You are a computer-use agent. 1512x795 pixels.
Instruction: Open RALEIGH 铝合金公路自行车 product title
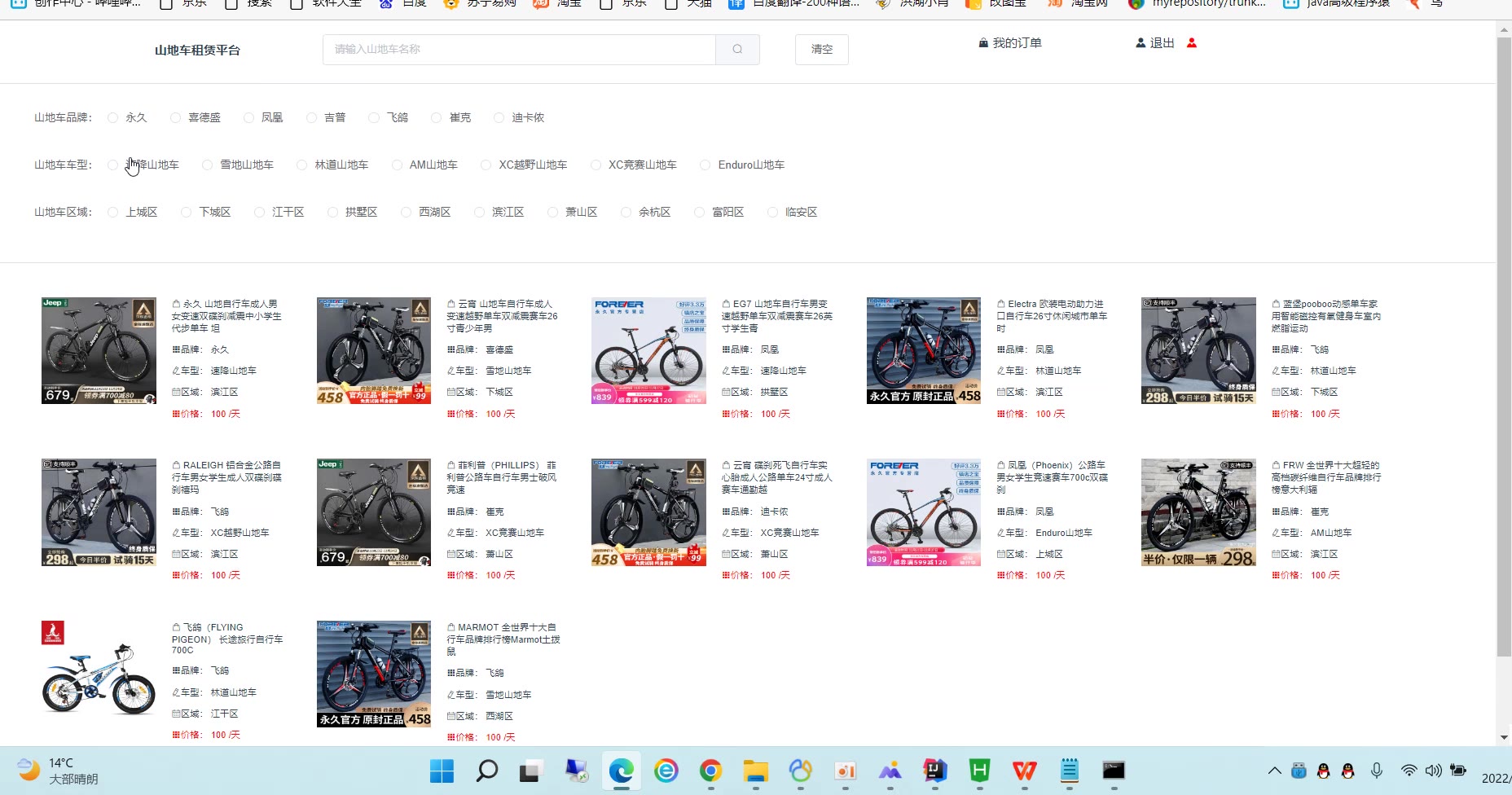click(227, 477)
